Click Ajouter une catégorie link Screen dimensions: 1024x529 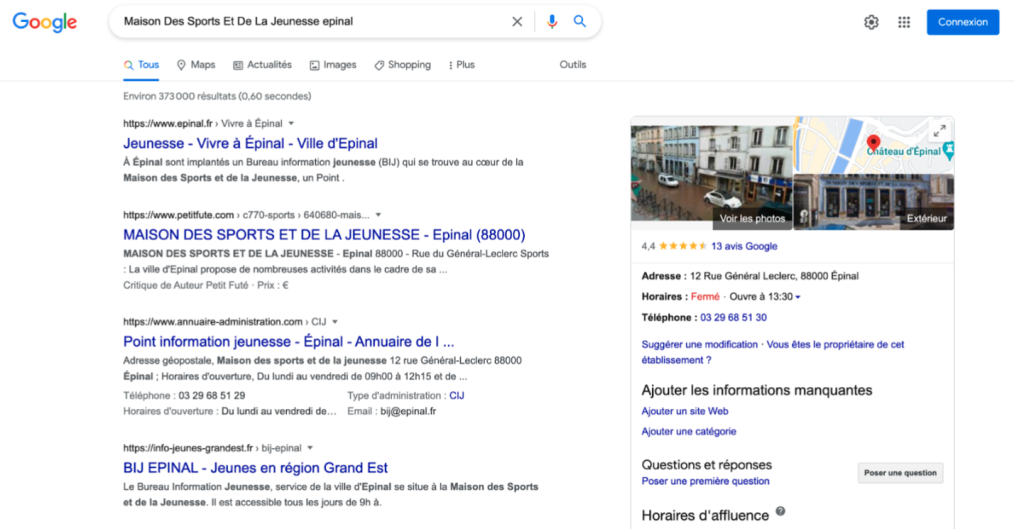[x=688, y=431]
